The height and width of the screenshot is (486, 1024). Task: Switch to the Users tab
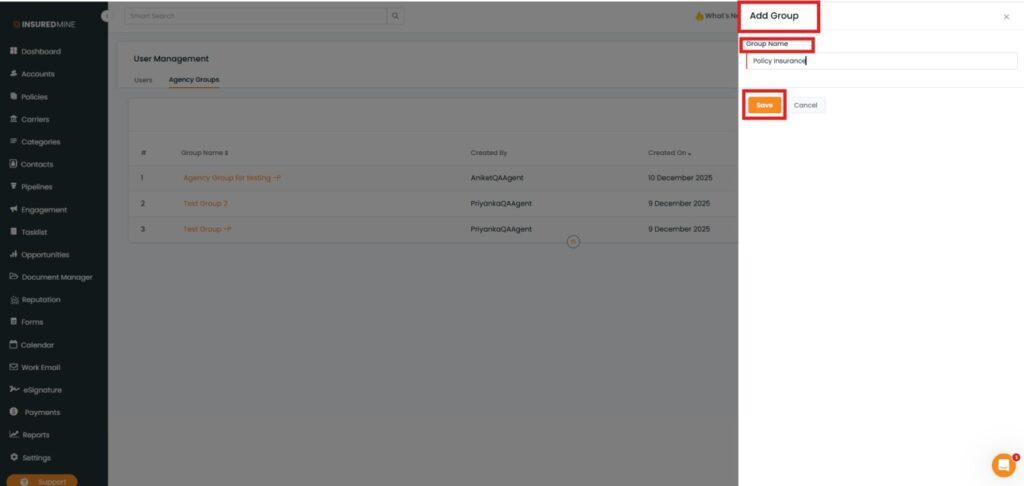143,80
